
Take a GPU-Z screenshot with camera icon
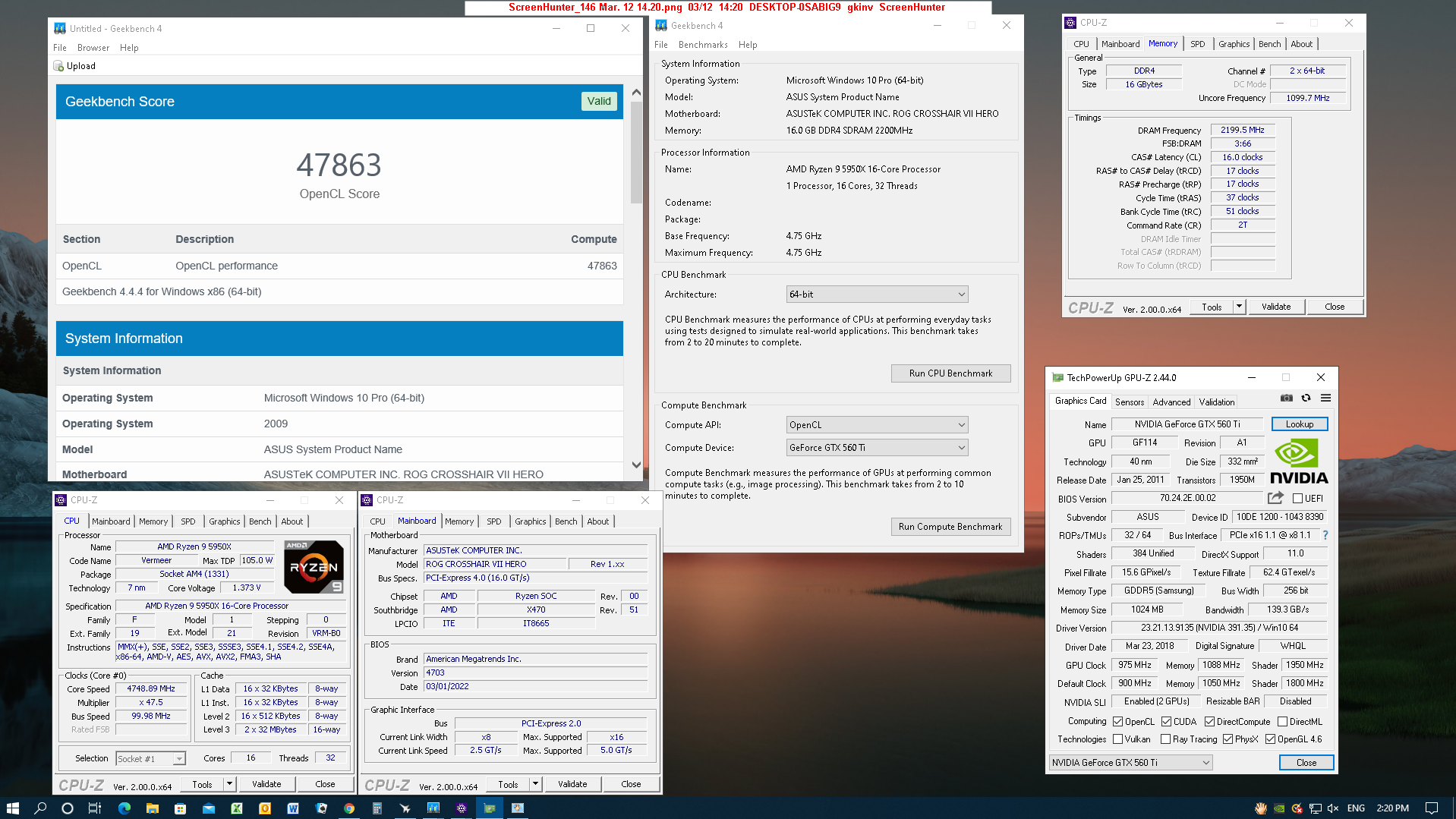1286,398
